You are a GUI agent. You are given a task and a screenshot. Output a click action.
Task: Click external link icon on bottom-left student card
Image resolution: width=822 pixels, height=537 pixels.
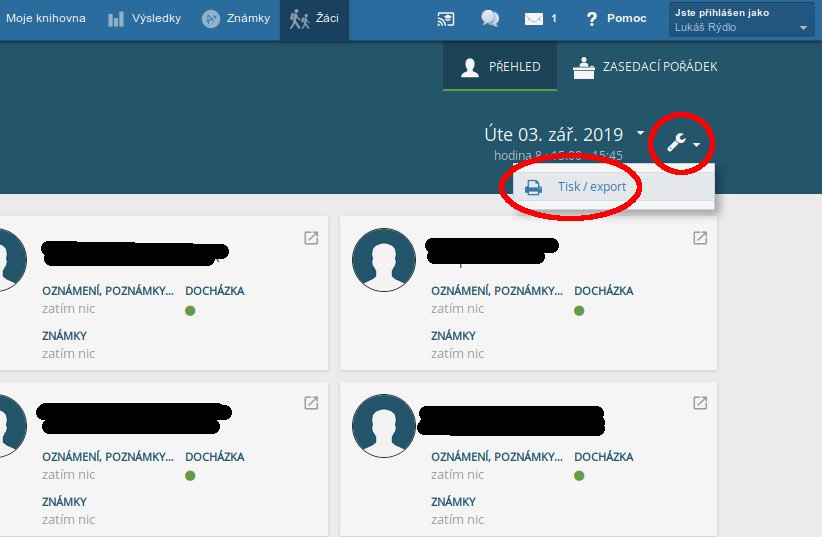tap(311, 403)
